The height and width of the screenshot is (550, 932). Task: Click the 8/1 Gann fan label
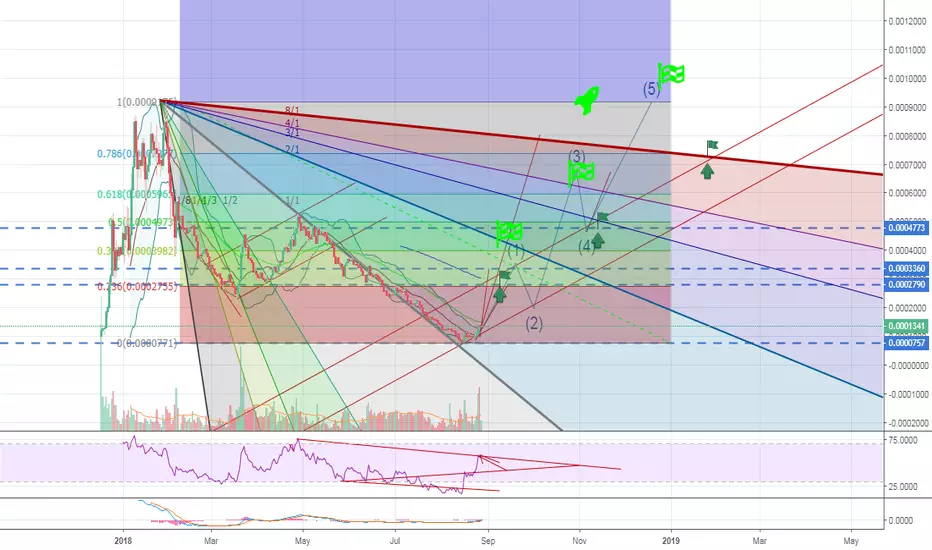[x=292, y=111]
